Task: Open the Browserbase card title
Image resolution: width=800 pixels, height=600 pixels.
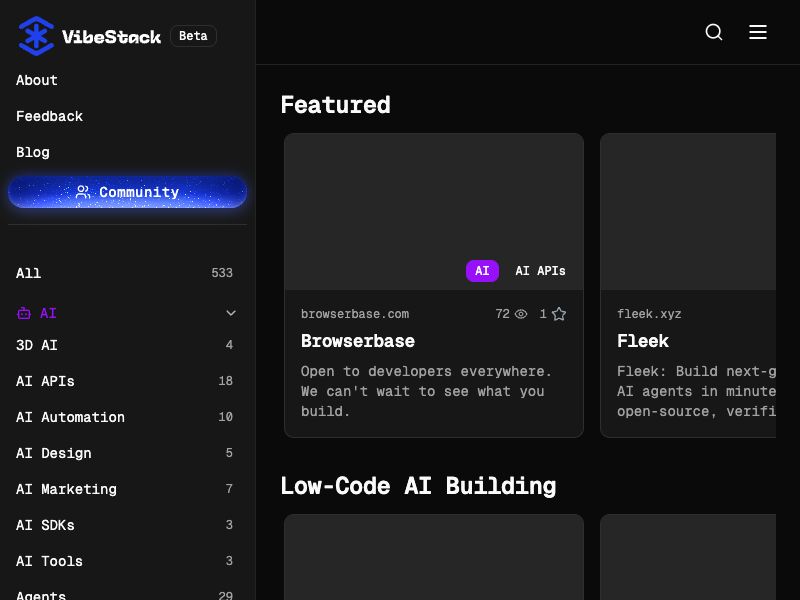Action: 358,341
